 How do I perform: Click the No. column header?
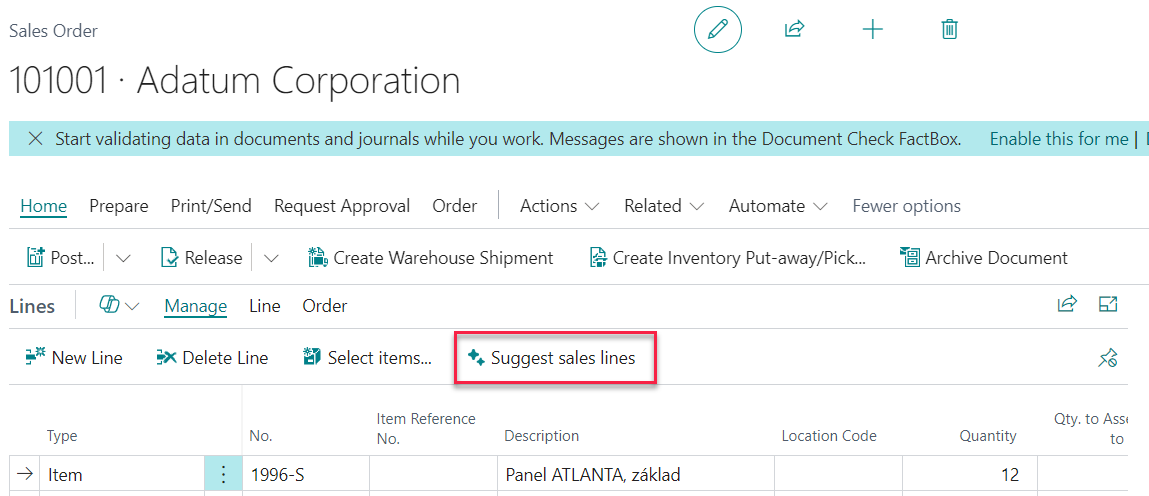coord(262,436)
